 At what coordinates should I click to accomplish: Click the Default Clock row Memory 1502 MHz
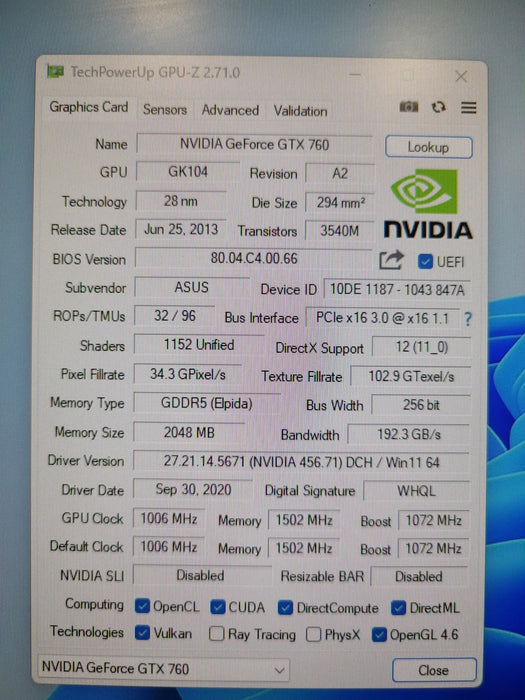[x=304, y=548]
